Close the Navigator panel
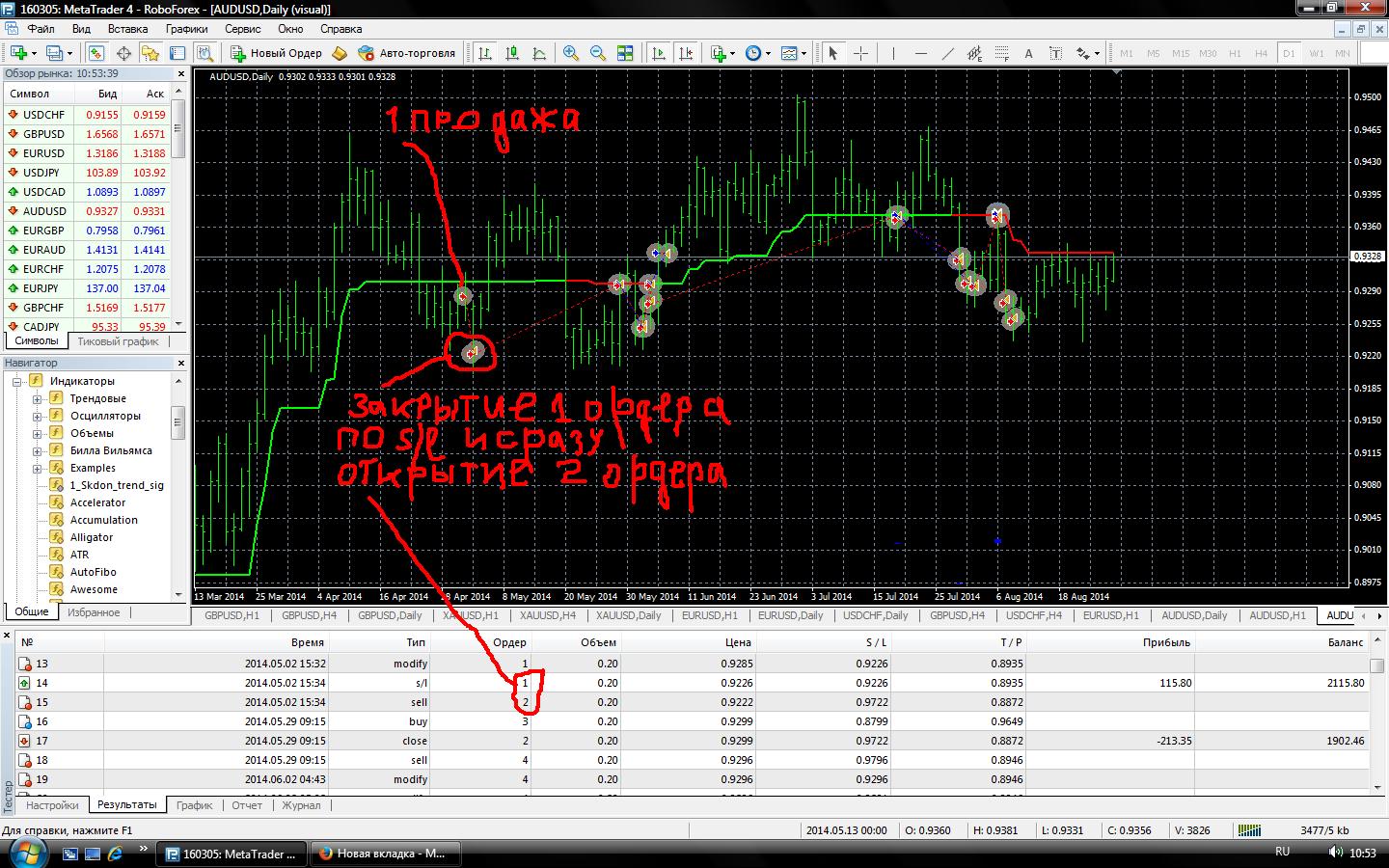This screenshot has height=868, width=1389. (x=180, y=363)
